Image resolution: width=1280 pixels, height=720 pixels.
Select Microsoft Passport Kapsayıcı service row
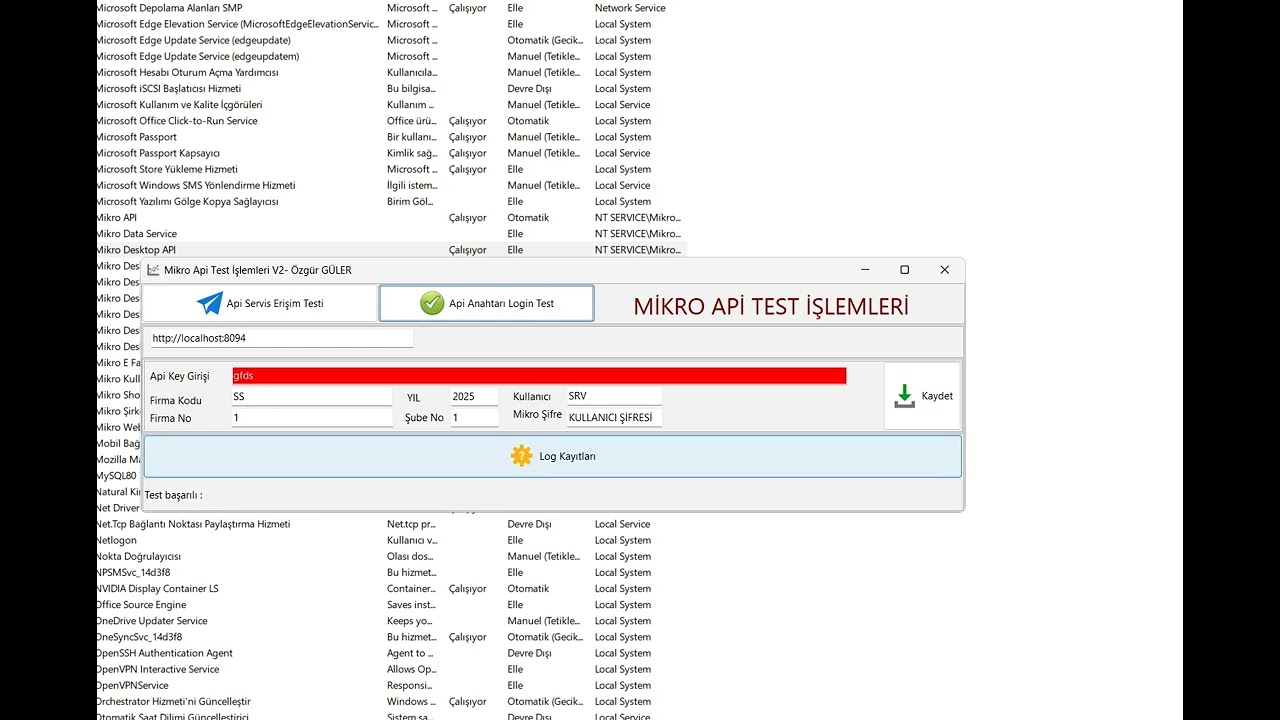pos(391,153)
